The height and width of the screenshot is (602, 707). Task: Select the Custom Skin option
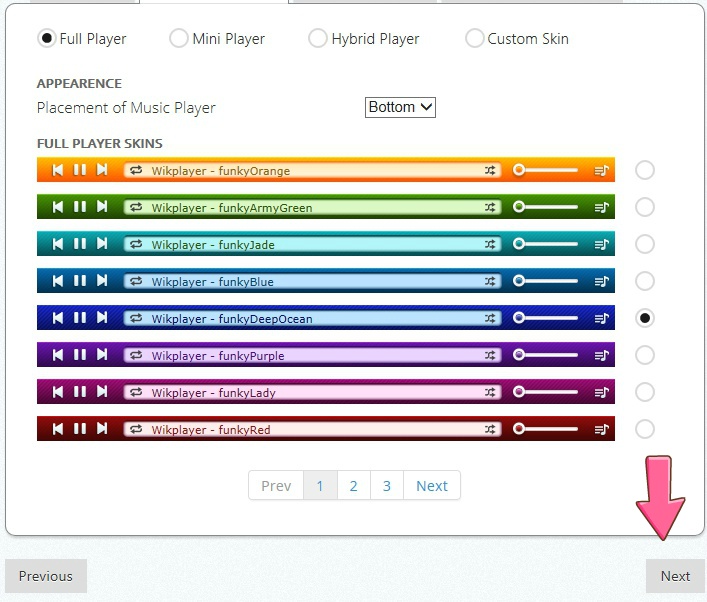[x=474, y=38]
